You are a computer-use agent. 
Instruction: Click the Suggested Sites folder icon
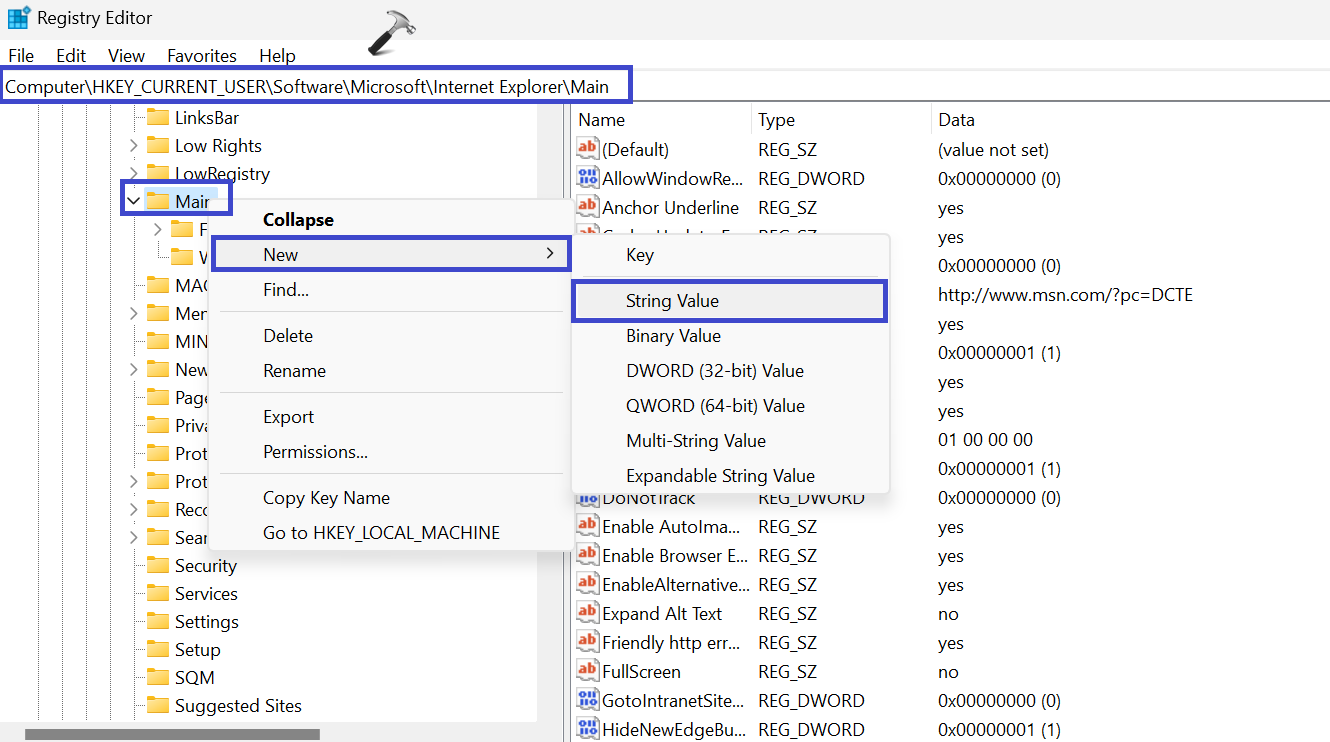(x=158, y=706)
